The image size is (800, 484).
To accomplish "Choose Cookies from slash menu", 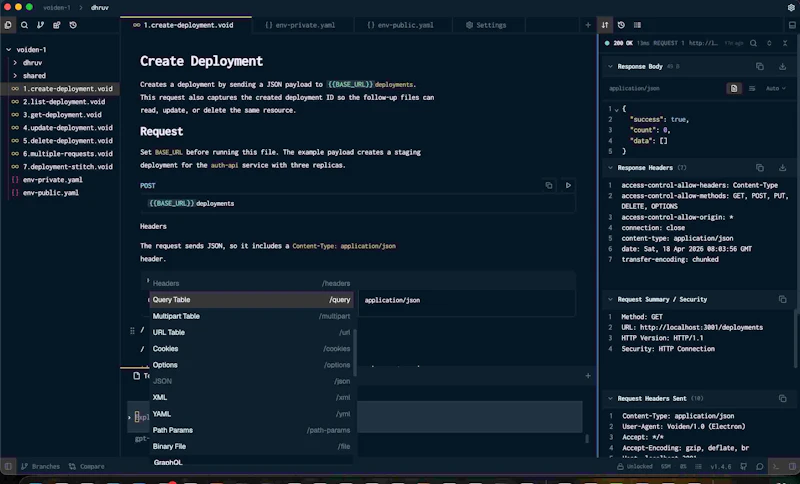I will (252, 349).
